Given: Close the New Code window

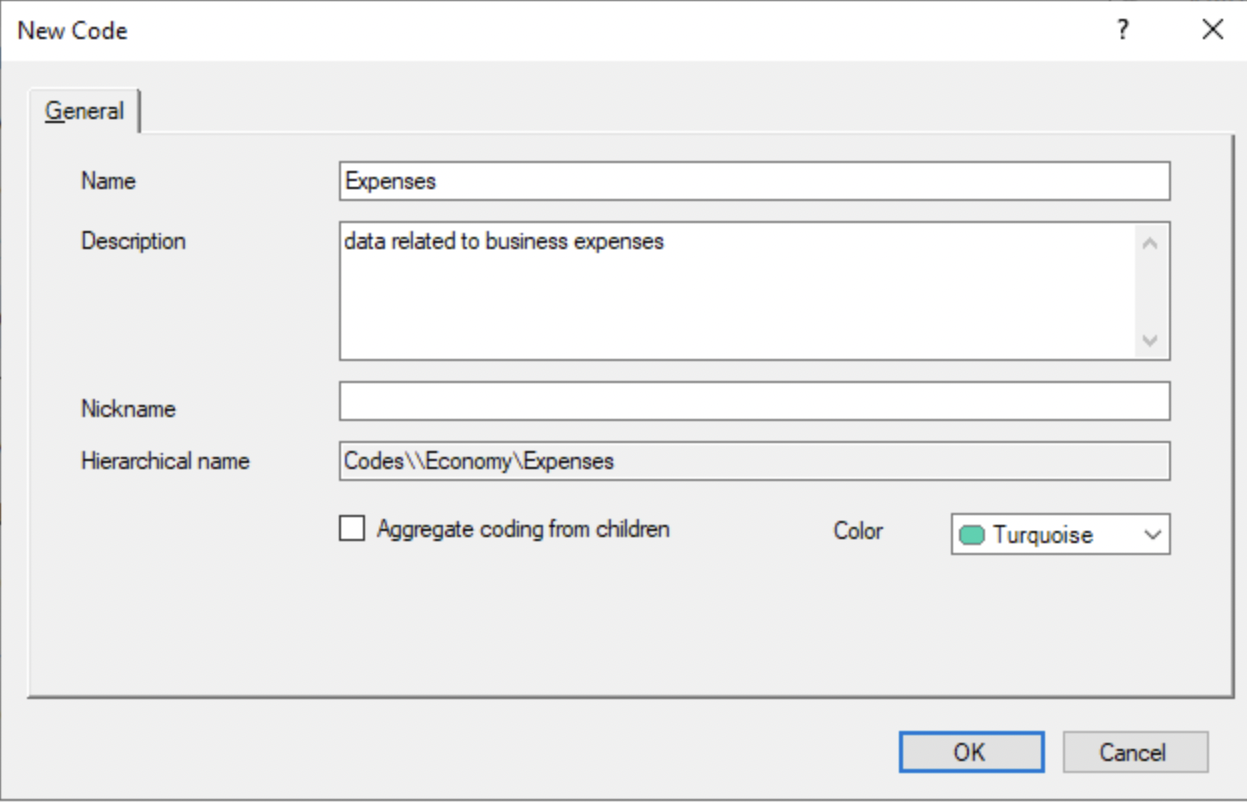Looking at the screenshot, I should [x=1211, y=30].
